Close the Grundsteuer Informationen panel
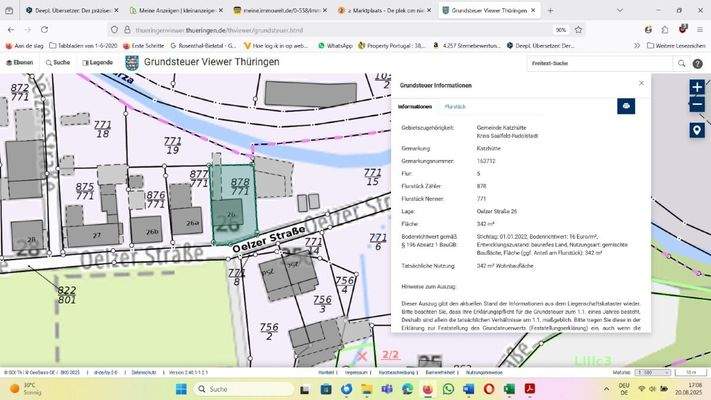 641,83
